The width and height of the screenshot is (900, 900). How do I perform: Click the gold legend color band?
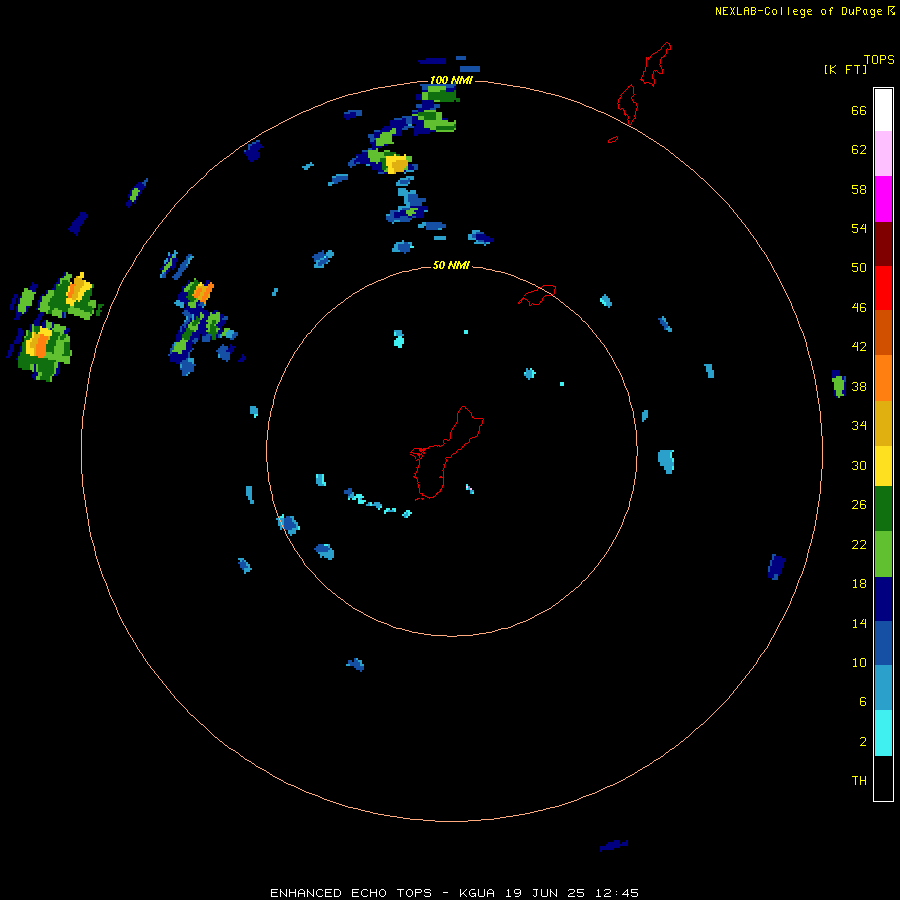pos(883,423)
